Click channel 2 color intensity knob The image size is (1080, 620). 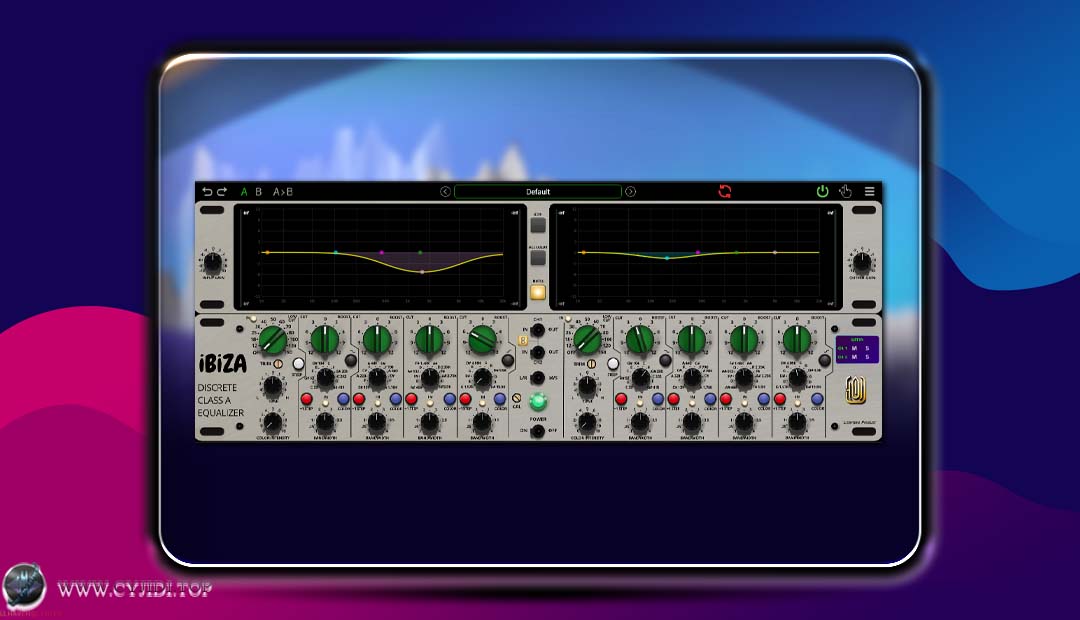[x=588, y=422]
